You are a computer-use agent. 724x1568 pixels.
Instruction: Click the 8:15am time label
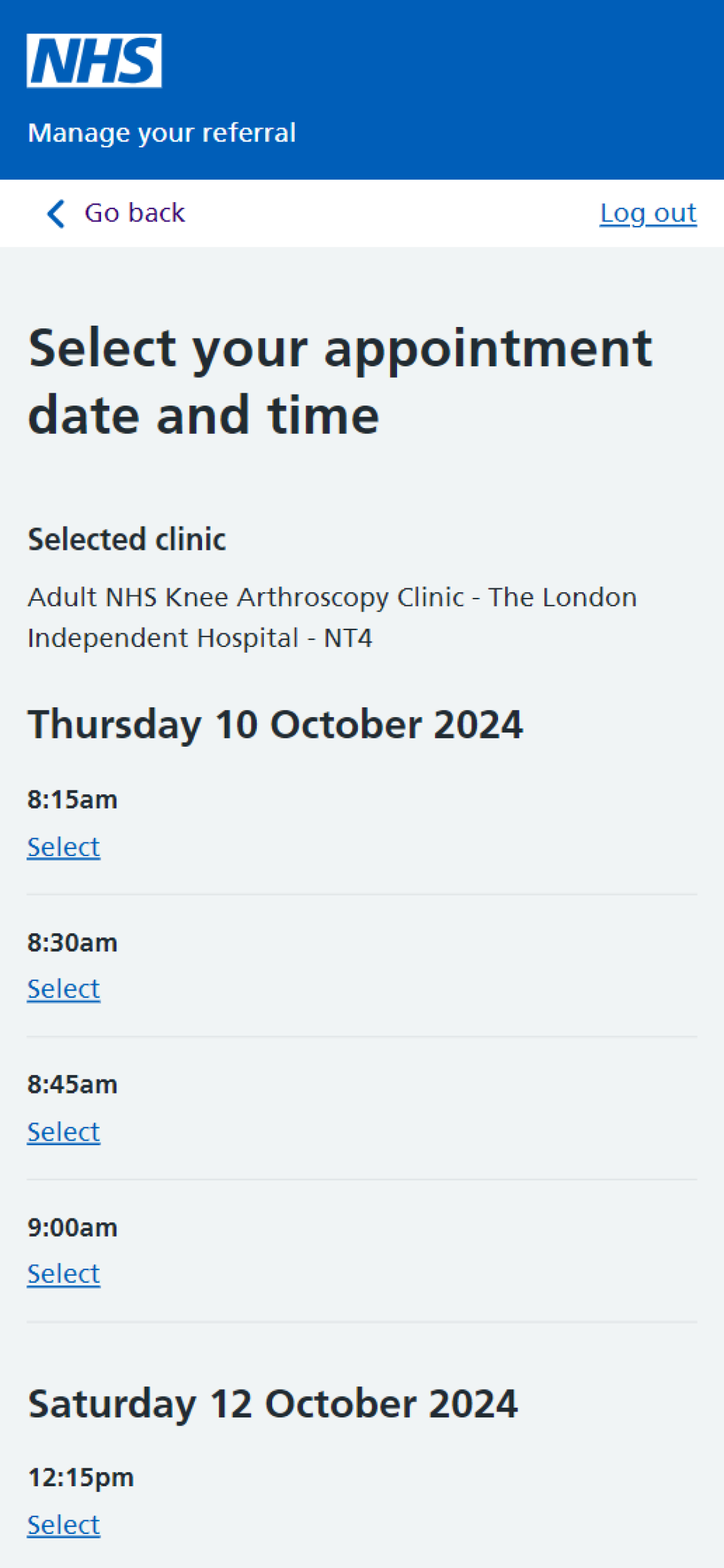pos(72,799)
